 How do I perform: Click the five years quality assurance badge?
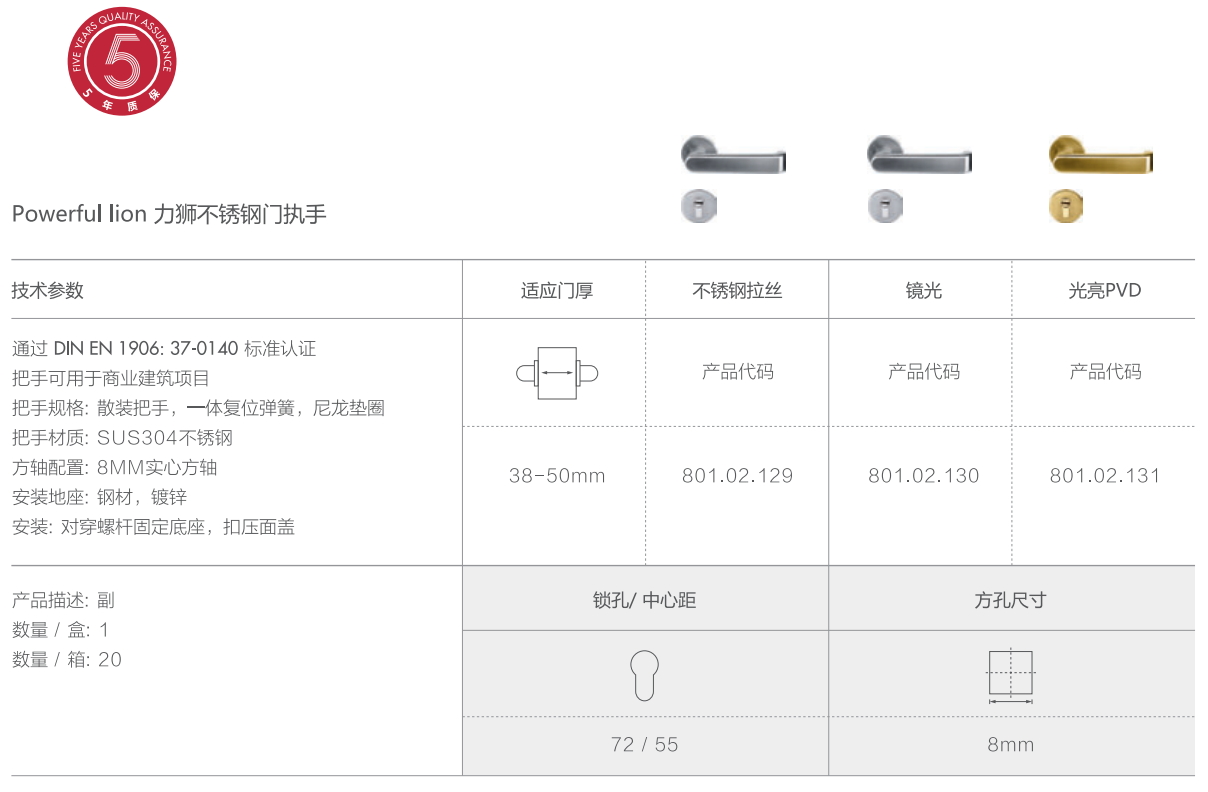(x=123, y=65)
